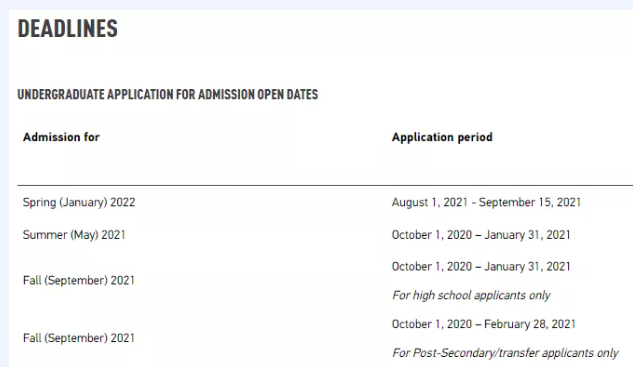This screenshot has height=367, width=633.
Task: Select the second Fall (September) 2021 row label
Action: (x=79, y=338)
